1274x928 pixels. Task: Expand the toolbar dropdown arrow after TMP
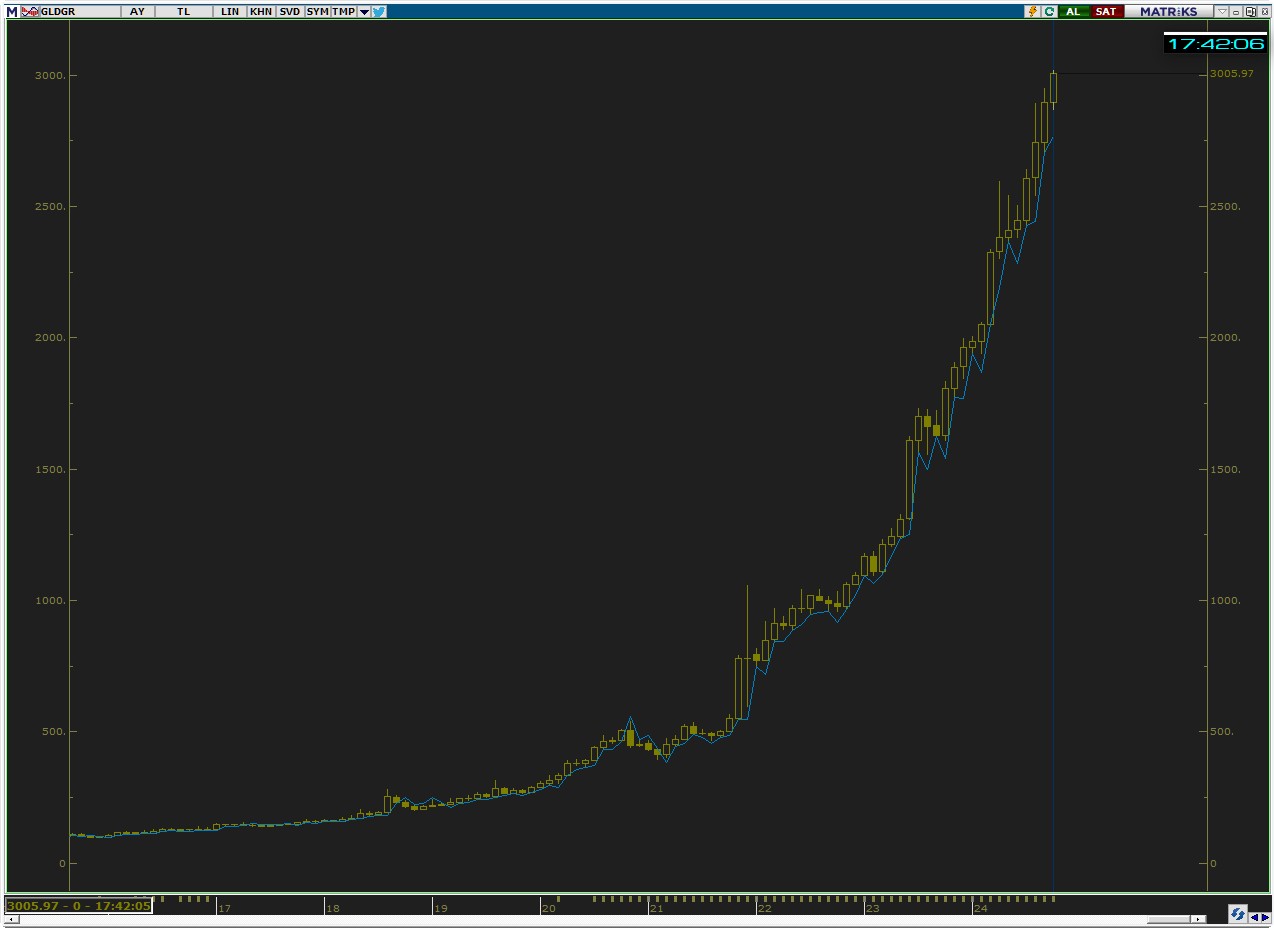click(364, 11)
